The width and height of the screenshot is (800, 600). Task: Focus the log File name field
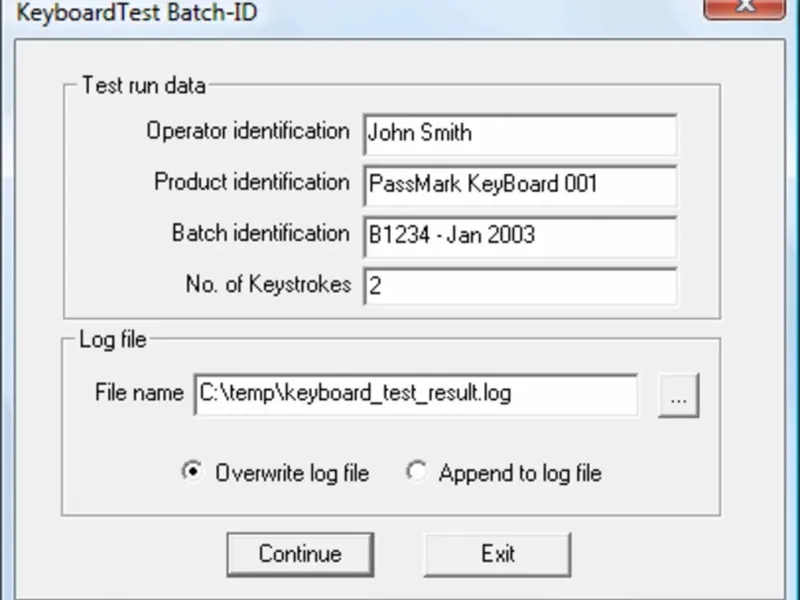[416, 394]
